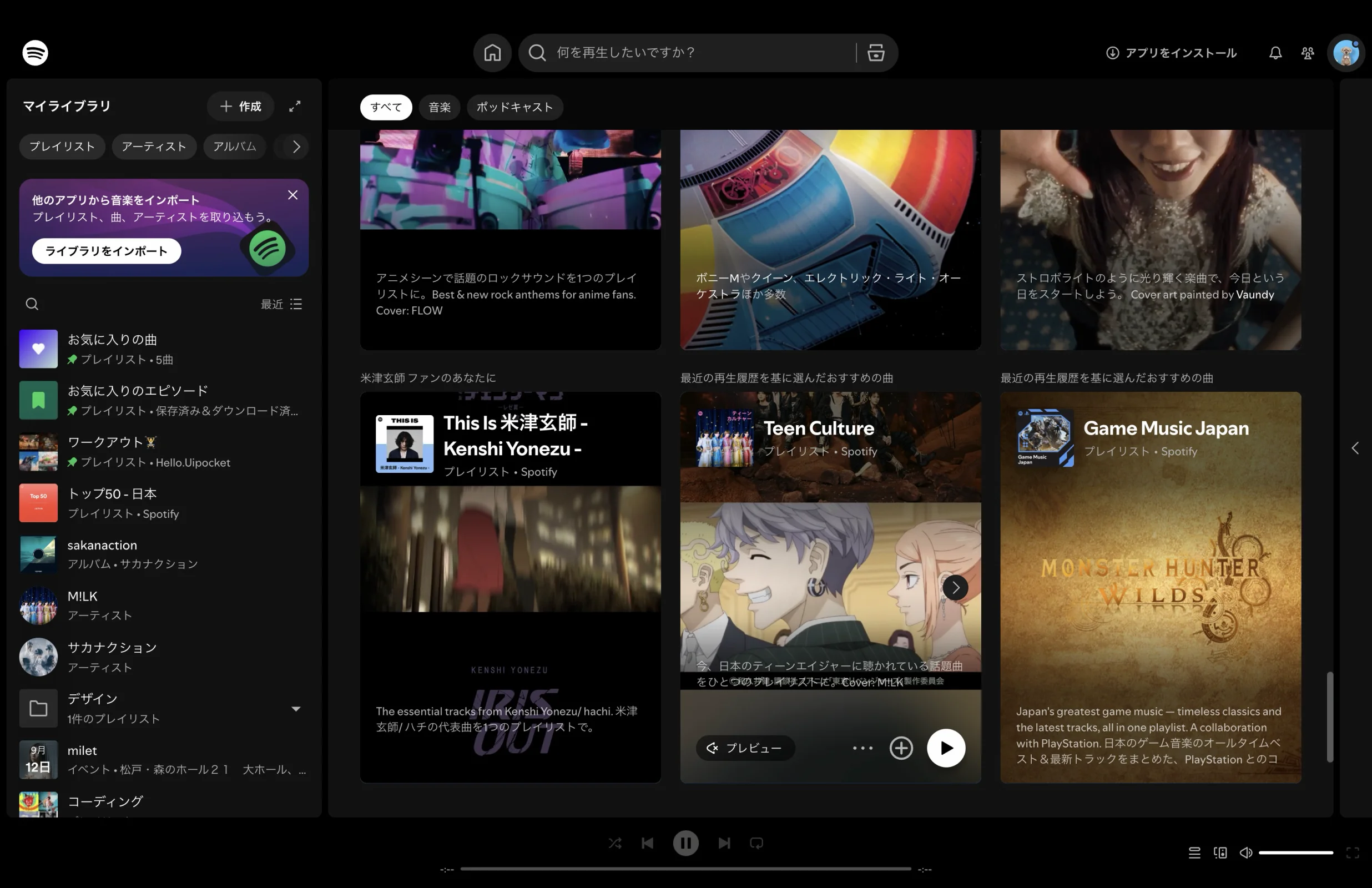Click Game Music Japan cover thumbnail
Viewport: 1372px width, 888px height.
click(x=1045, y=438)
